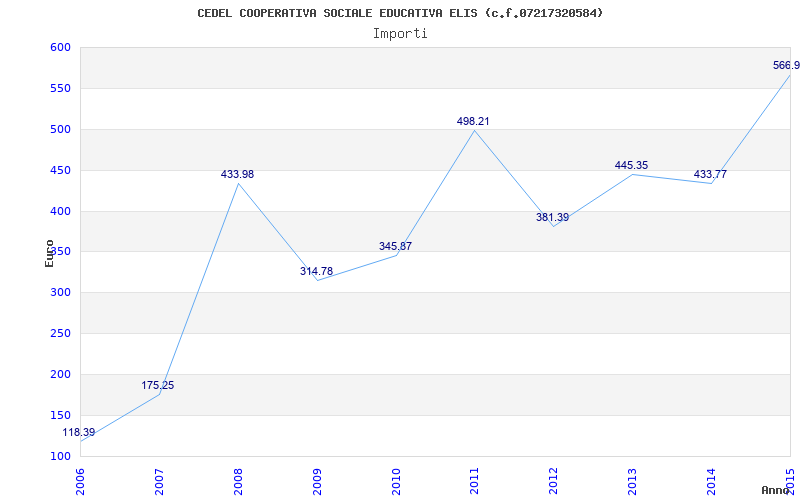The width and height of the screenshot is (800, 500).
Task: Click the 2011 x-axis label
Action: tap(474, 482)
